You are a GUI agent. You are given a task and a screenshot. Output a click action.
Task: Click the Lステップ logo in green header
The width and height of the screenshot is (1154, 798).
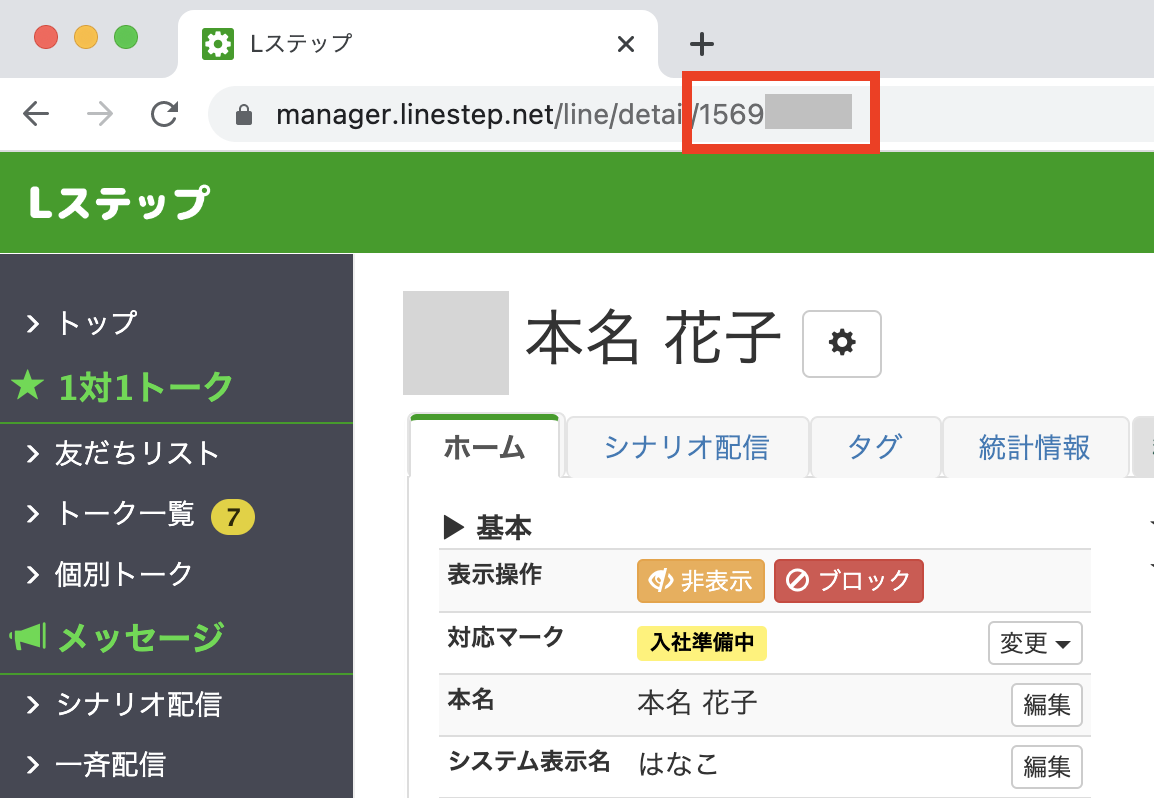point(119,203)
